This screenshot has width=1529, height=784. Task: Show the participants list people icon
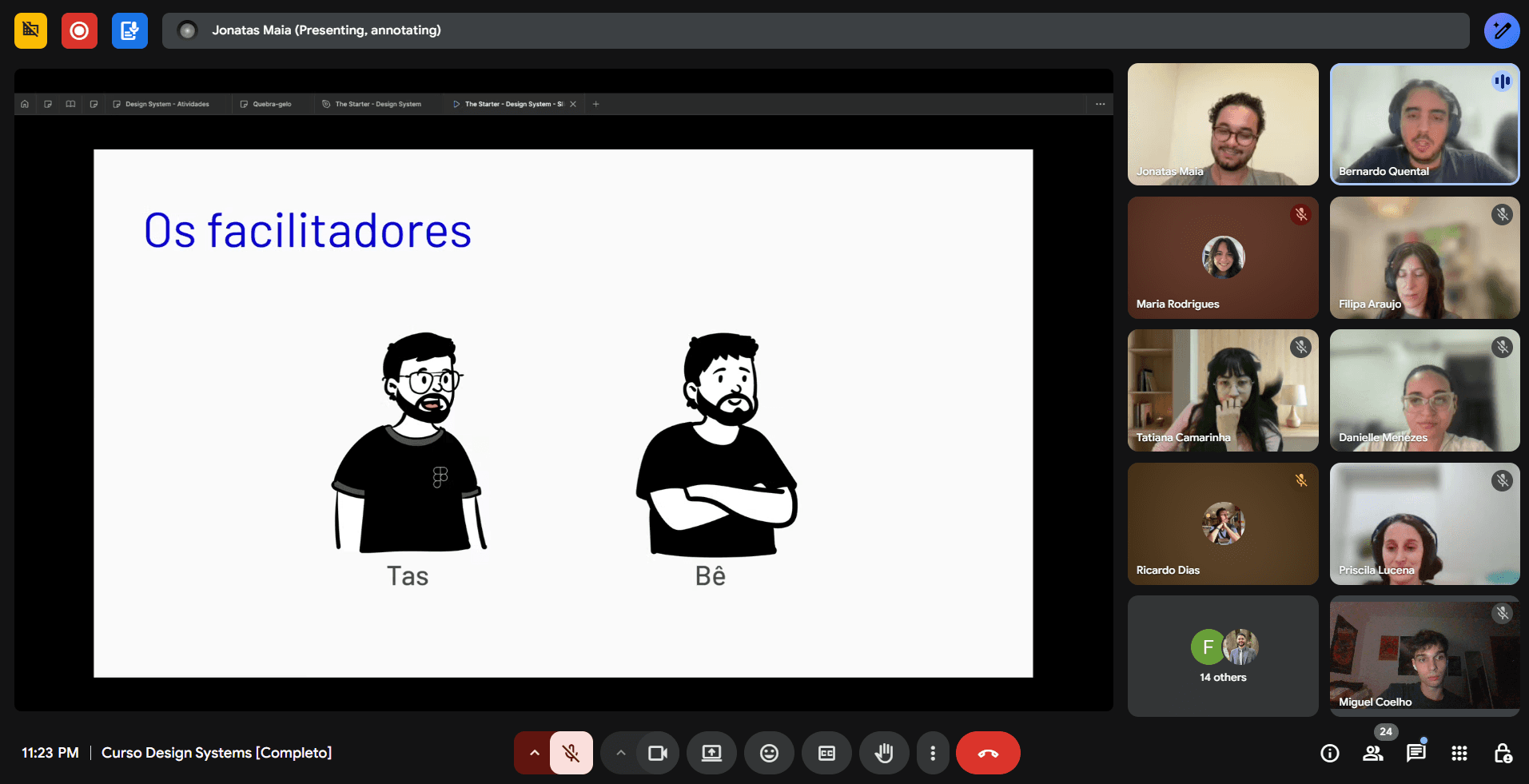(x=1373, y=753)
